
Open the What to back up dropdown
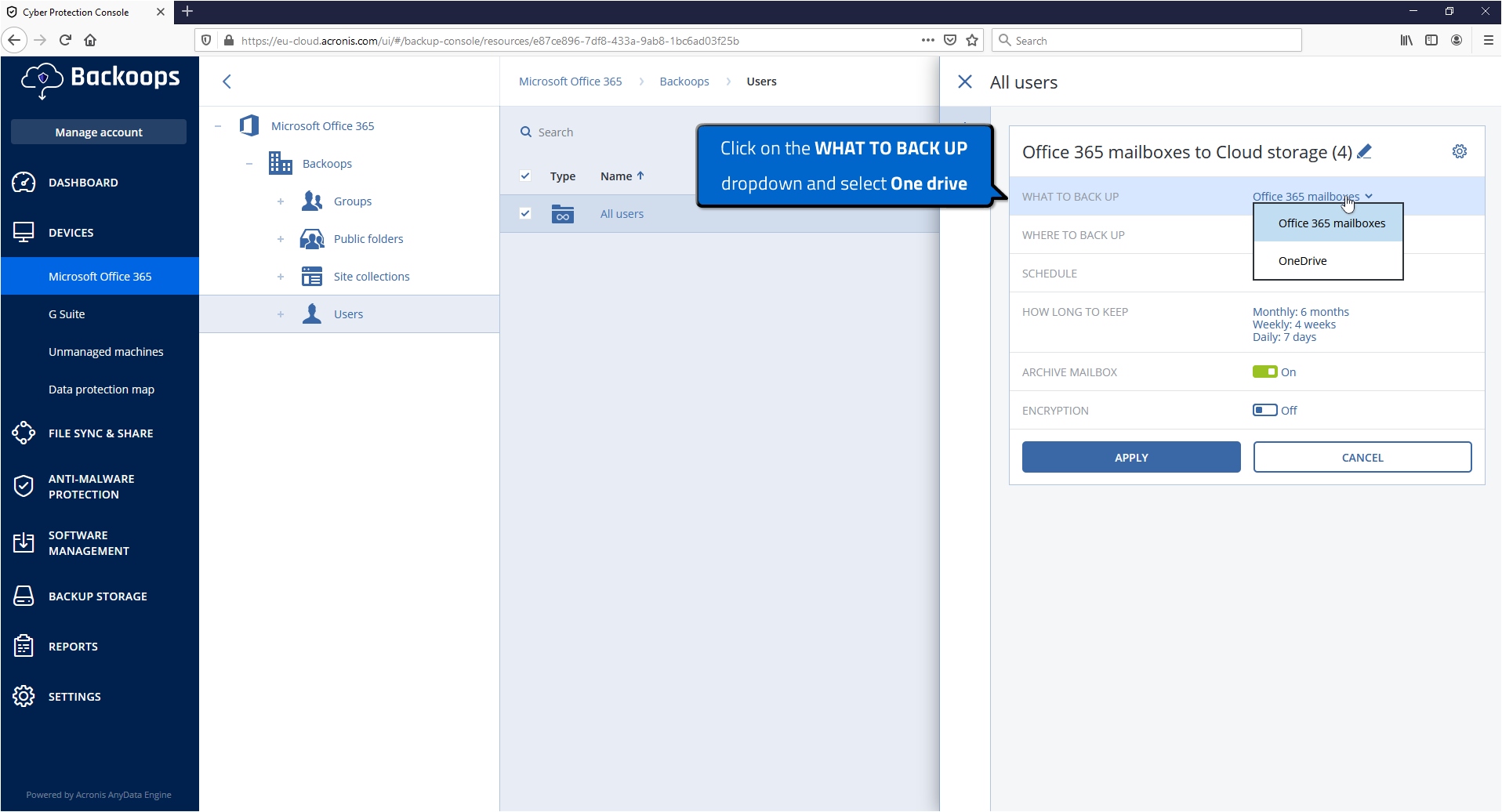pyautogui.click(x=1312, y=197)
